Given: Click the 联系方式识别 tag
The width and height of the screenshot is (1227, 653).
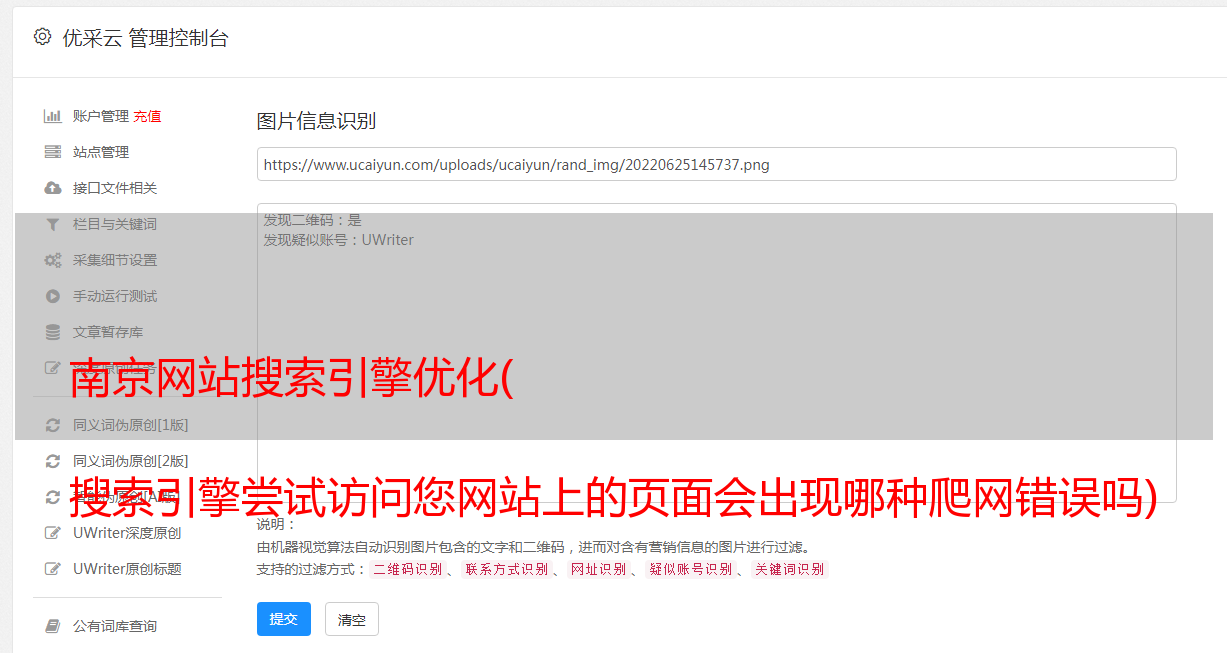Looking at the screenshot, I should click(x=506, y=569).
